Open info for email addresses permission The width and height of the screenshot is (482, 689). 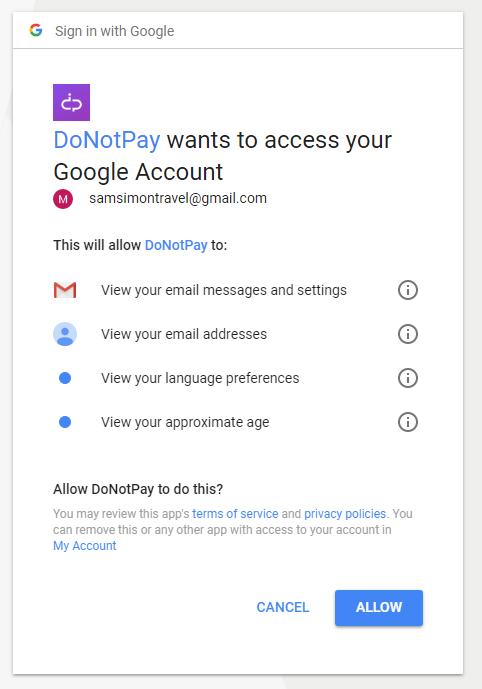(x=408, y=334)
